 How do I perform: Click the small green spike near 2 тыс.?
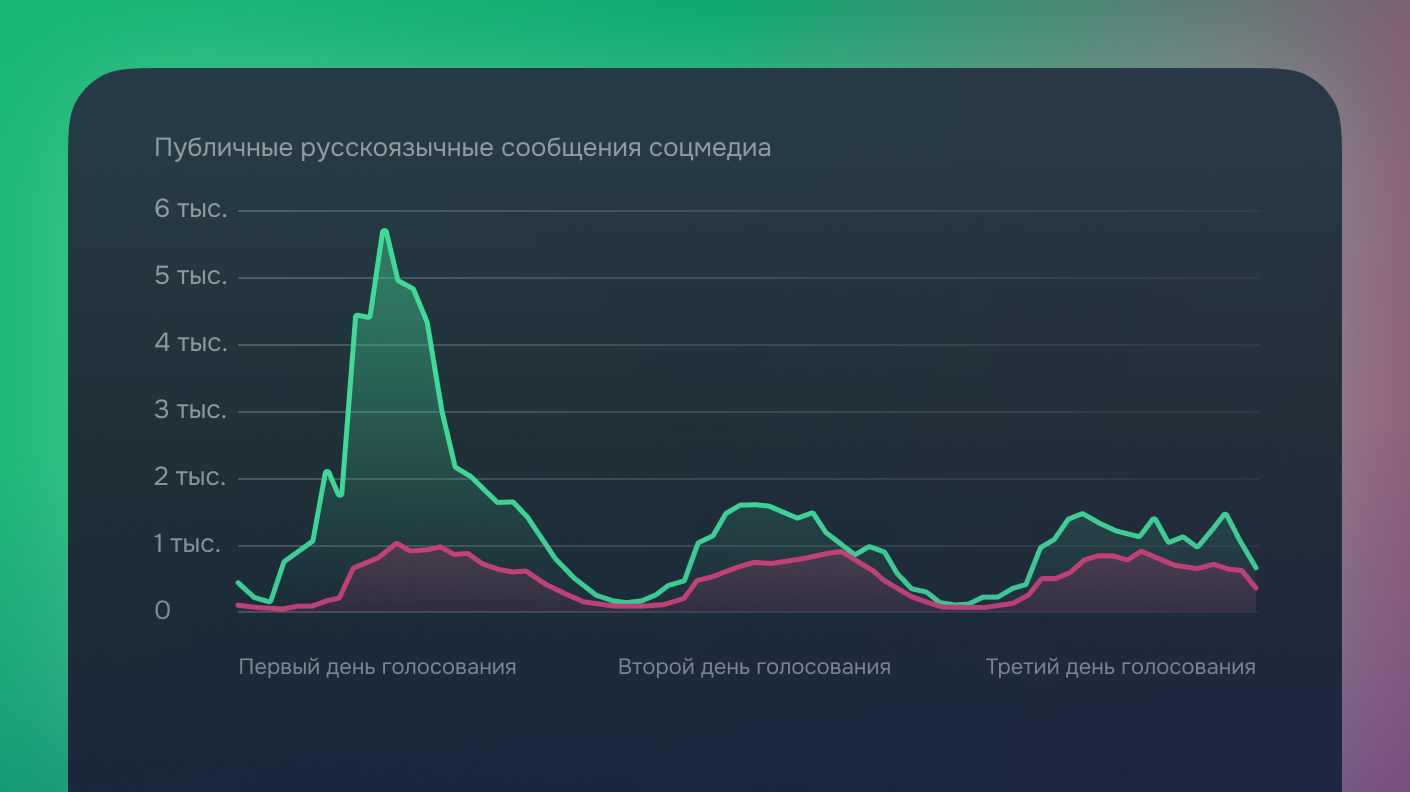[326, 471]
